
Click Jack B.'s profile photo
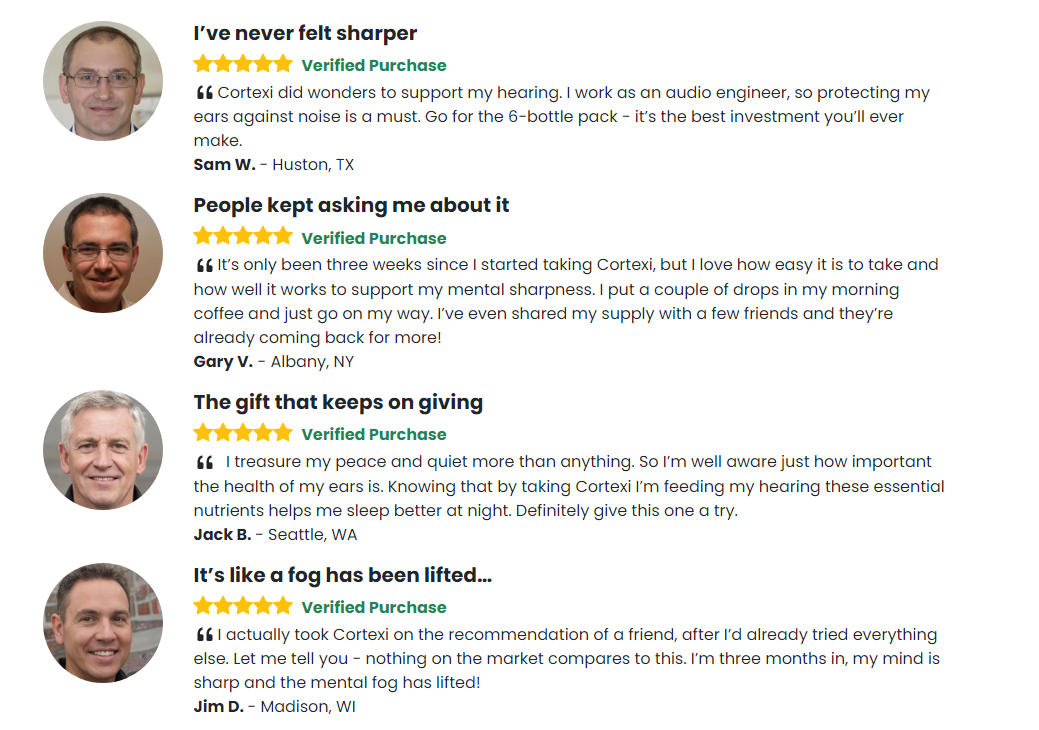point(103,450)
